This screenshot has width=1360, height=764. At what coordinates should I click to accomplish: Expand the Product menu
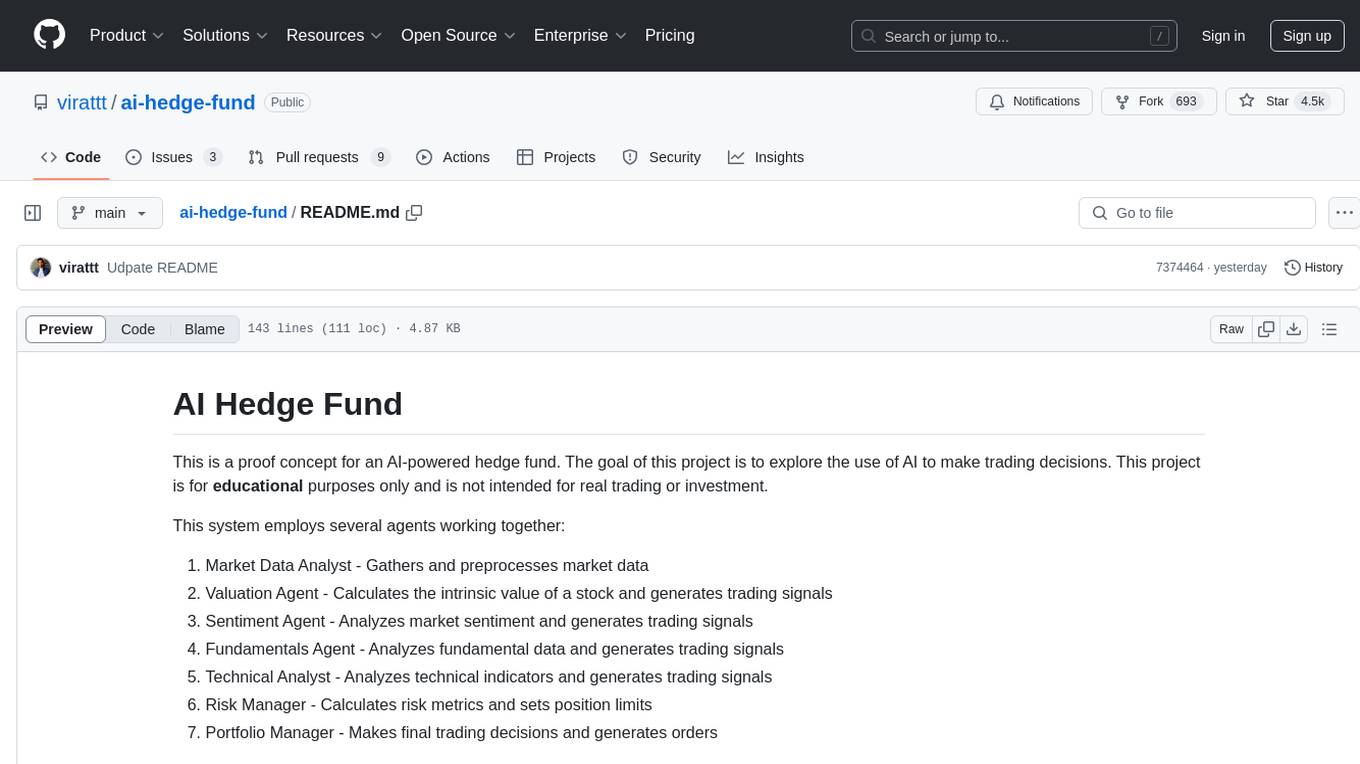tap(127, 35)
